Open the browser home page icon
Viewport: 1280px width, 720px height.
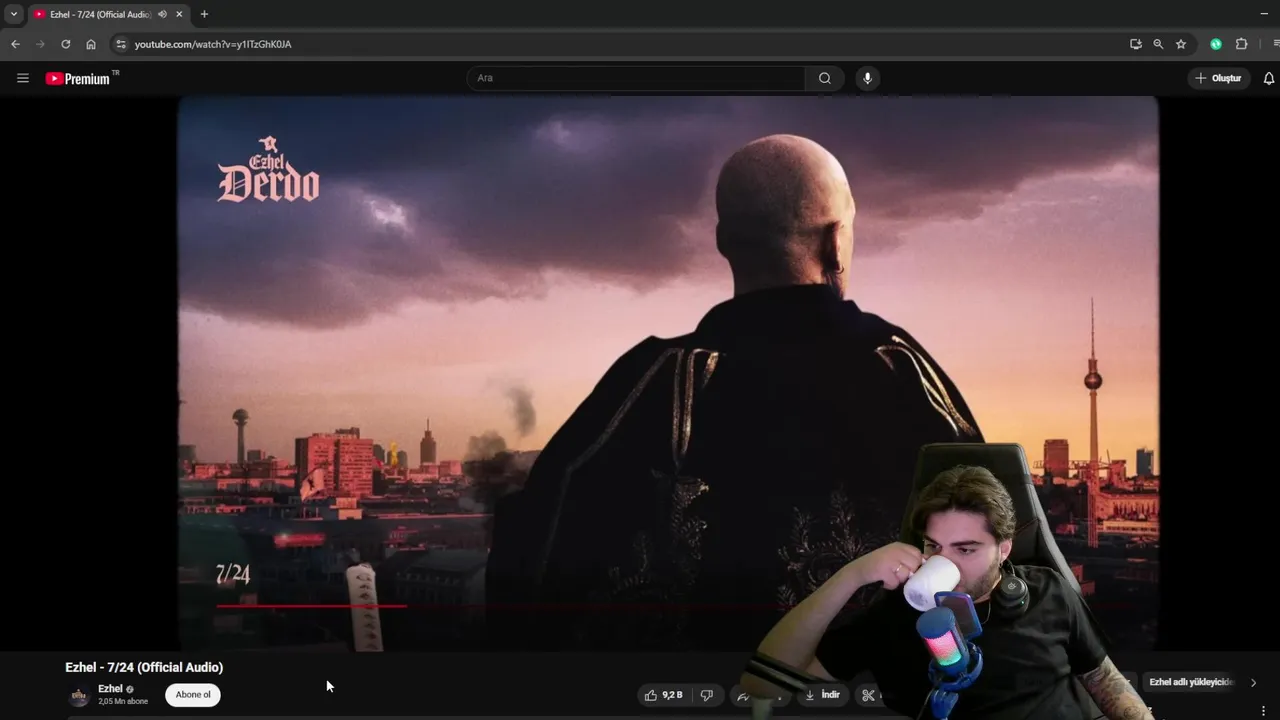[x=91, y=44]
